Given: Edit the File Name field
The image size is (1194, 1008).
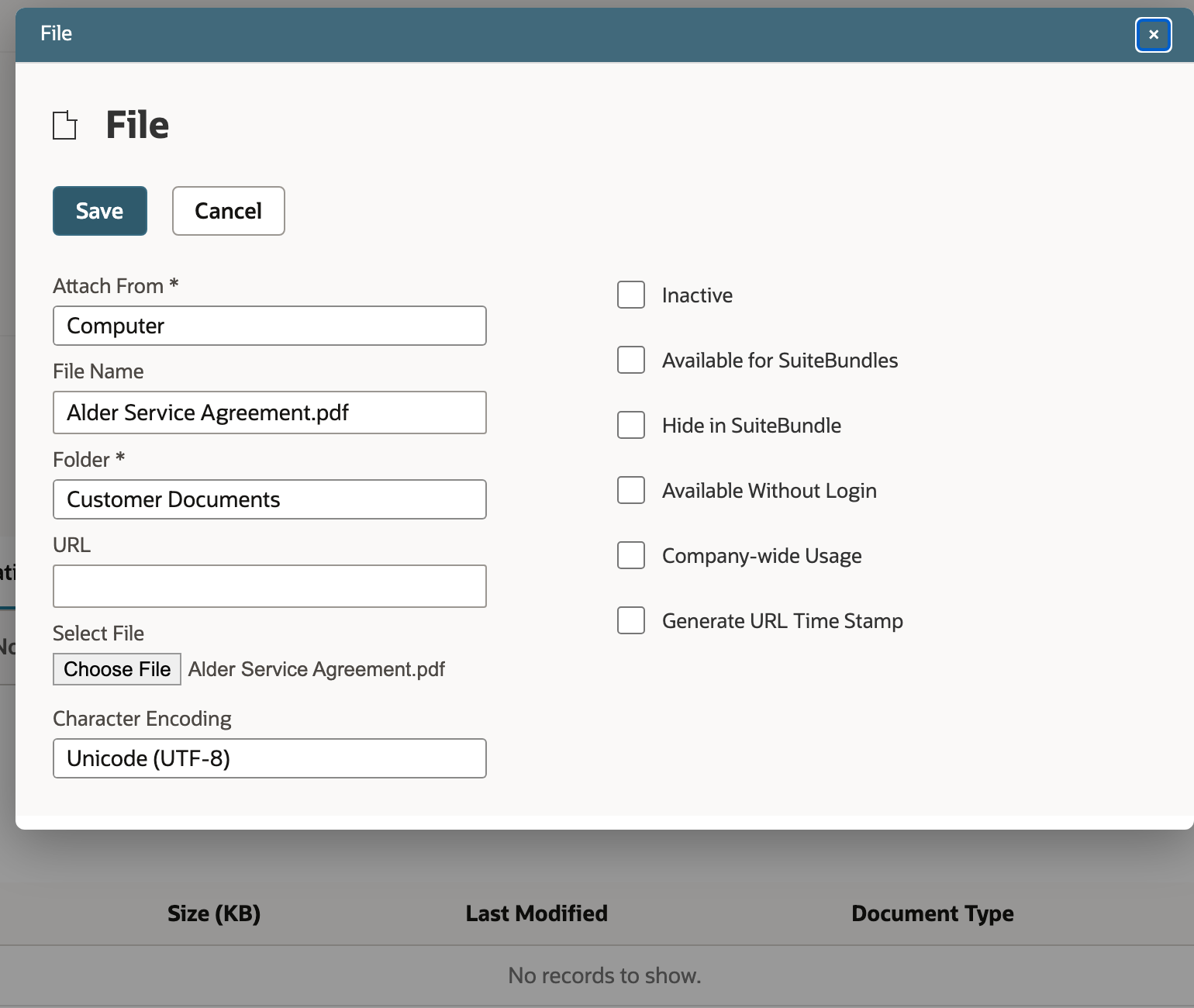Looking at the screenshot, I should pyautogui.click(x=270, y=413).
